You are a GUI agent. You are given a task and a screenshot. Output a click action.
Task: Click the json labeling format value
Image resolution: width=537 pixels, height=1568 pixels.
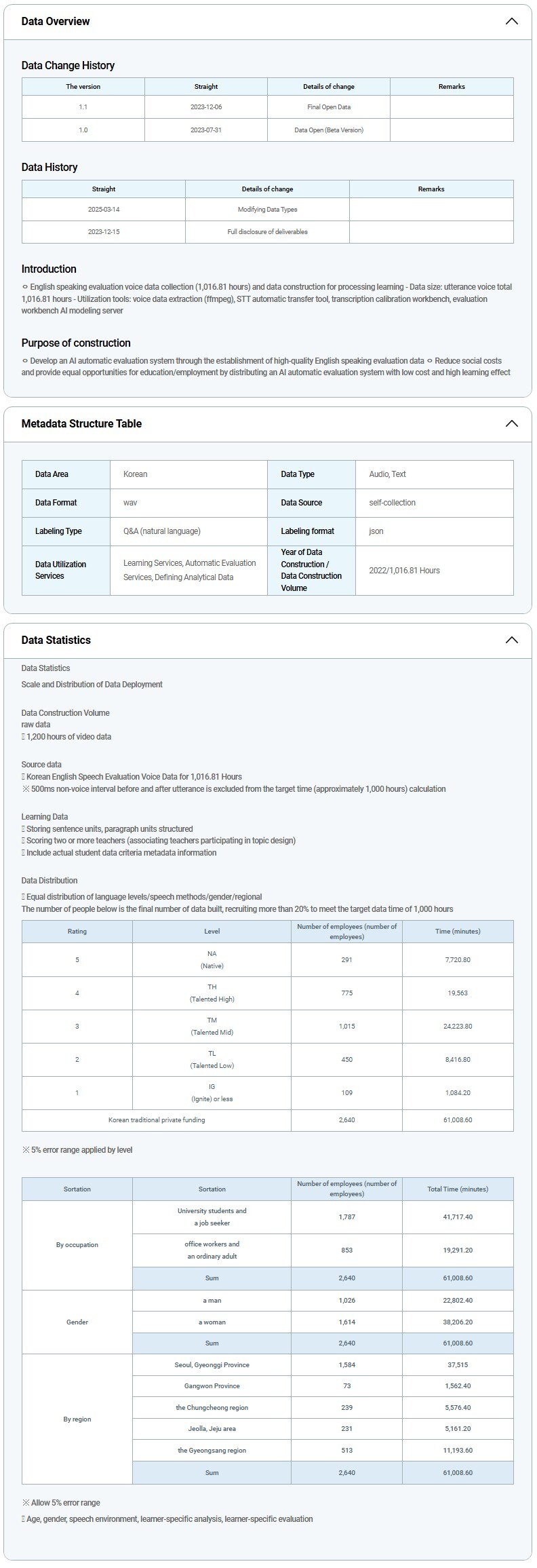tap(376, 531)
